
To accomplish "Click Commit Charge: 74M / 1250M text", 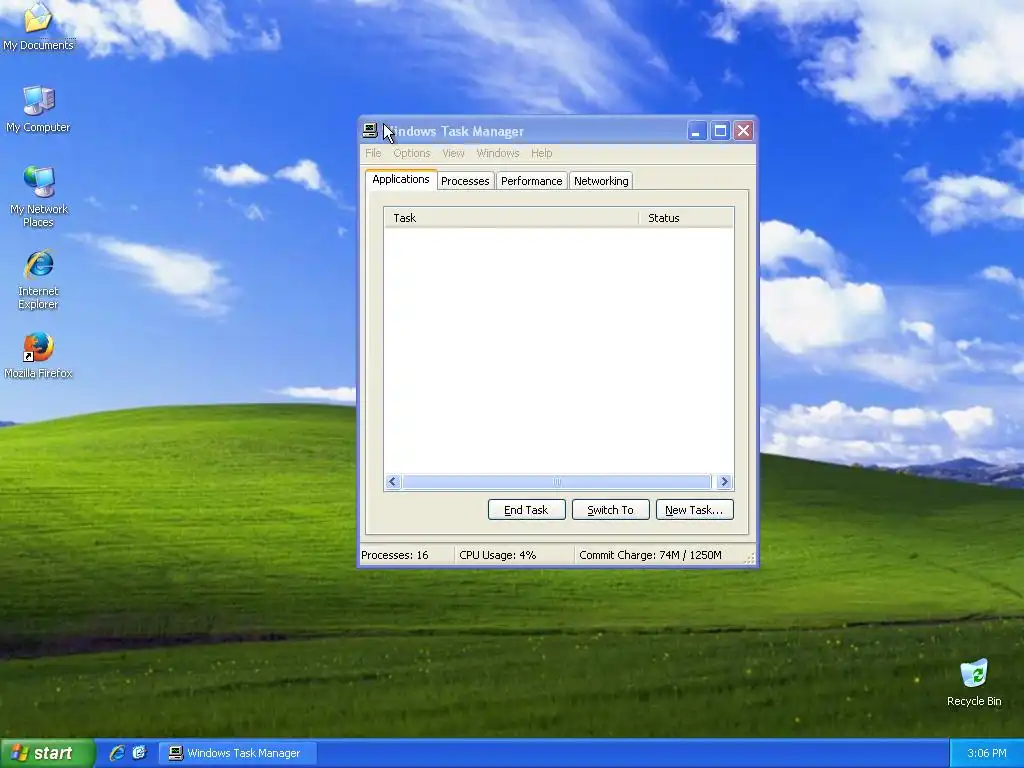I will coord(650,555).
